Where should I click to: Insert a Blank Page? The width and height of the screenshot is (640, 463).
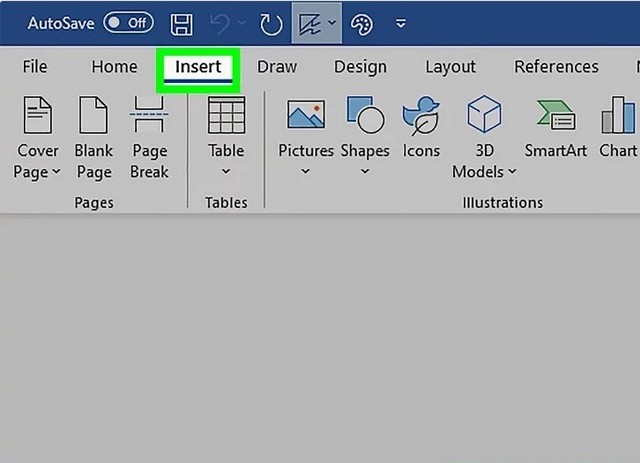(94, 138)
